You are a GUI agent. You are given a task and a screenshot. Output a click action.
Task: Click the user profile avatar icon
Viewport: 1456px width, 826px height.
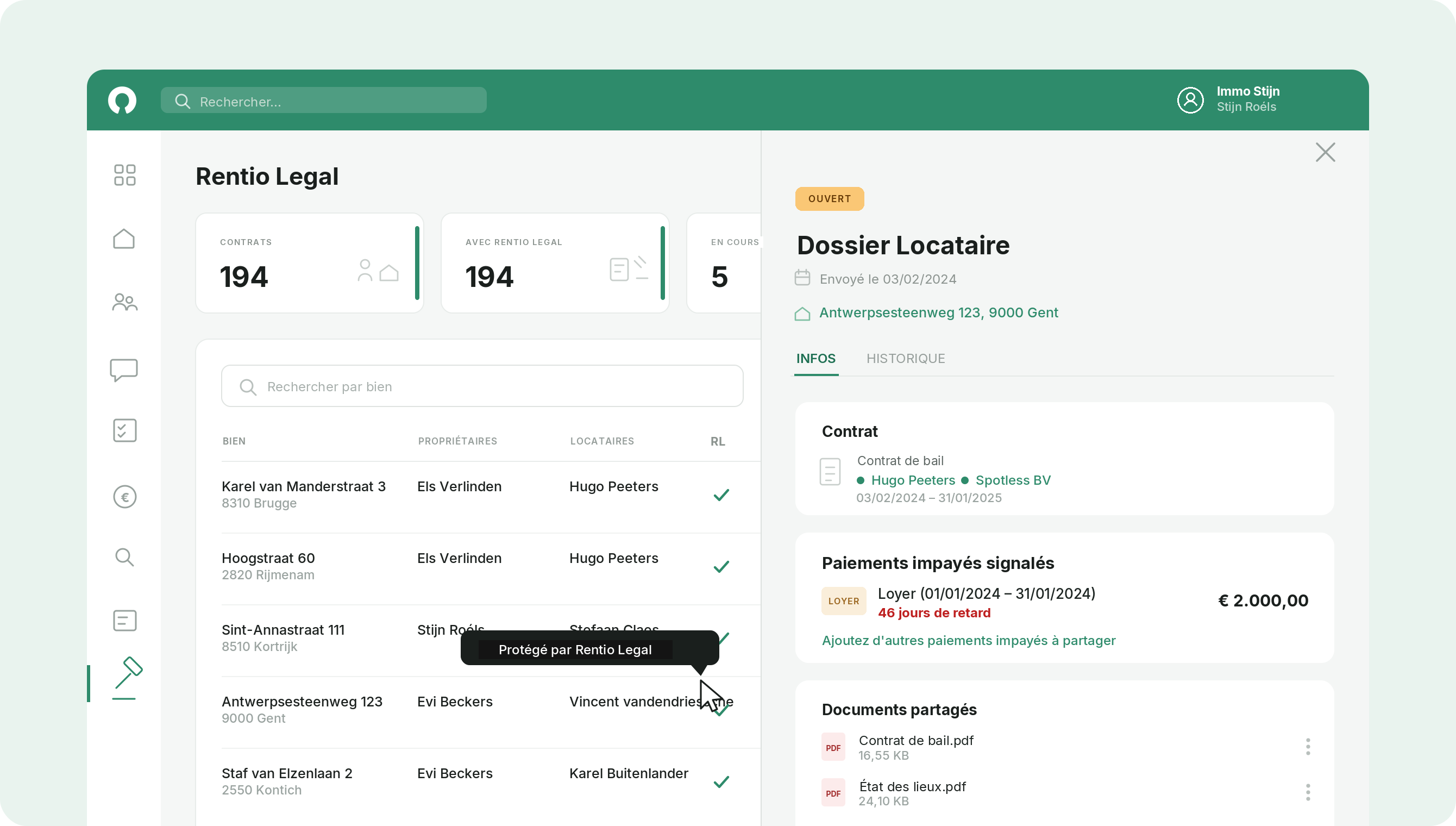(1191, 100)
